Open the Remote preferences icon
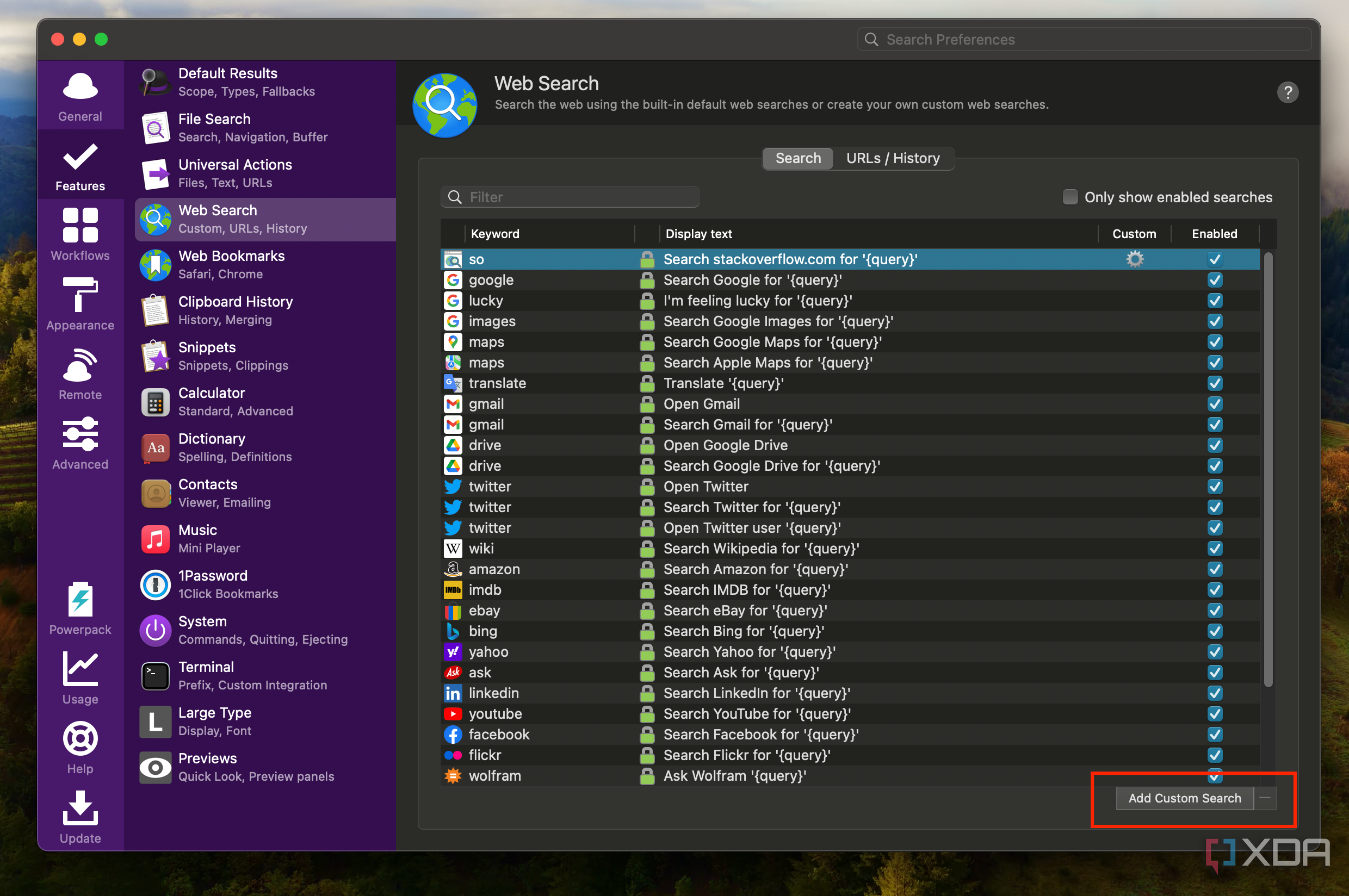Image resolution: width=1349 pixels, height=896 pixels. point(80,374)
